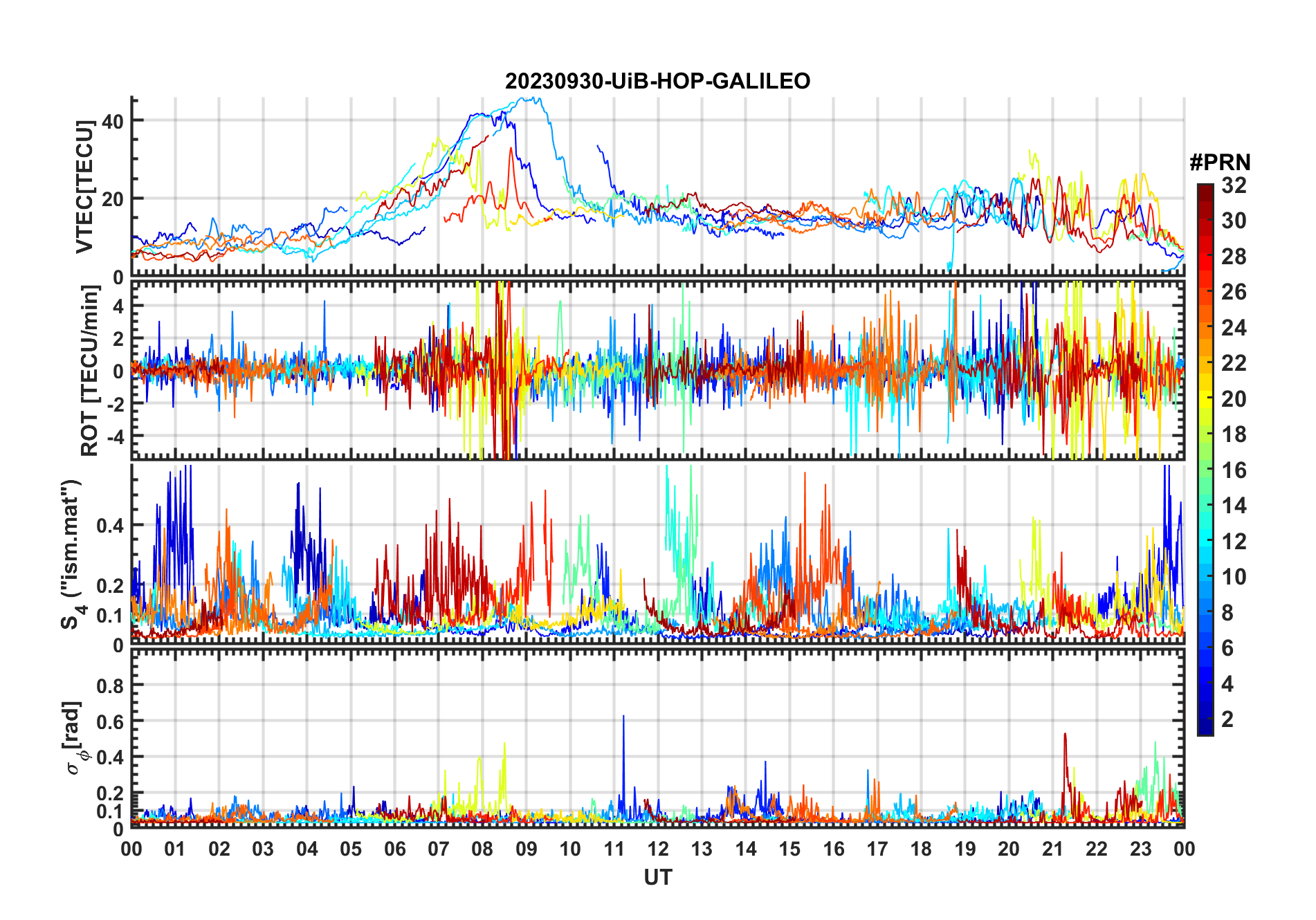Click the x-axis tick label 18
This screenshot has width=1316, height=920.
pos(921,849)
